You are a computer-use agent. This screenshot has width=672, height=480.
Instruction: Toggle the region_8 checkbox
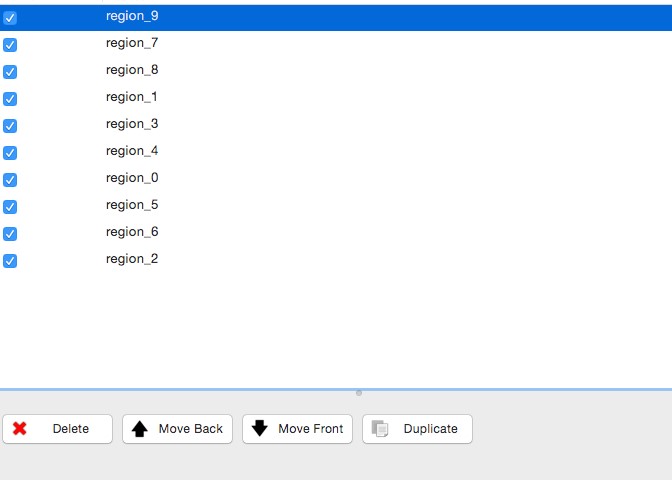(10, 72)
